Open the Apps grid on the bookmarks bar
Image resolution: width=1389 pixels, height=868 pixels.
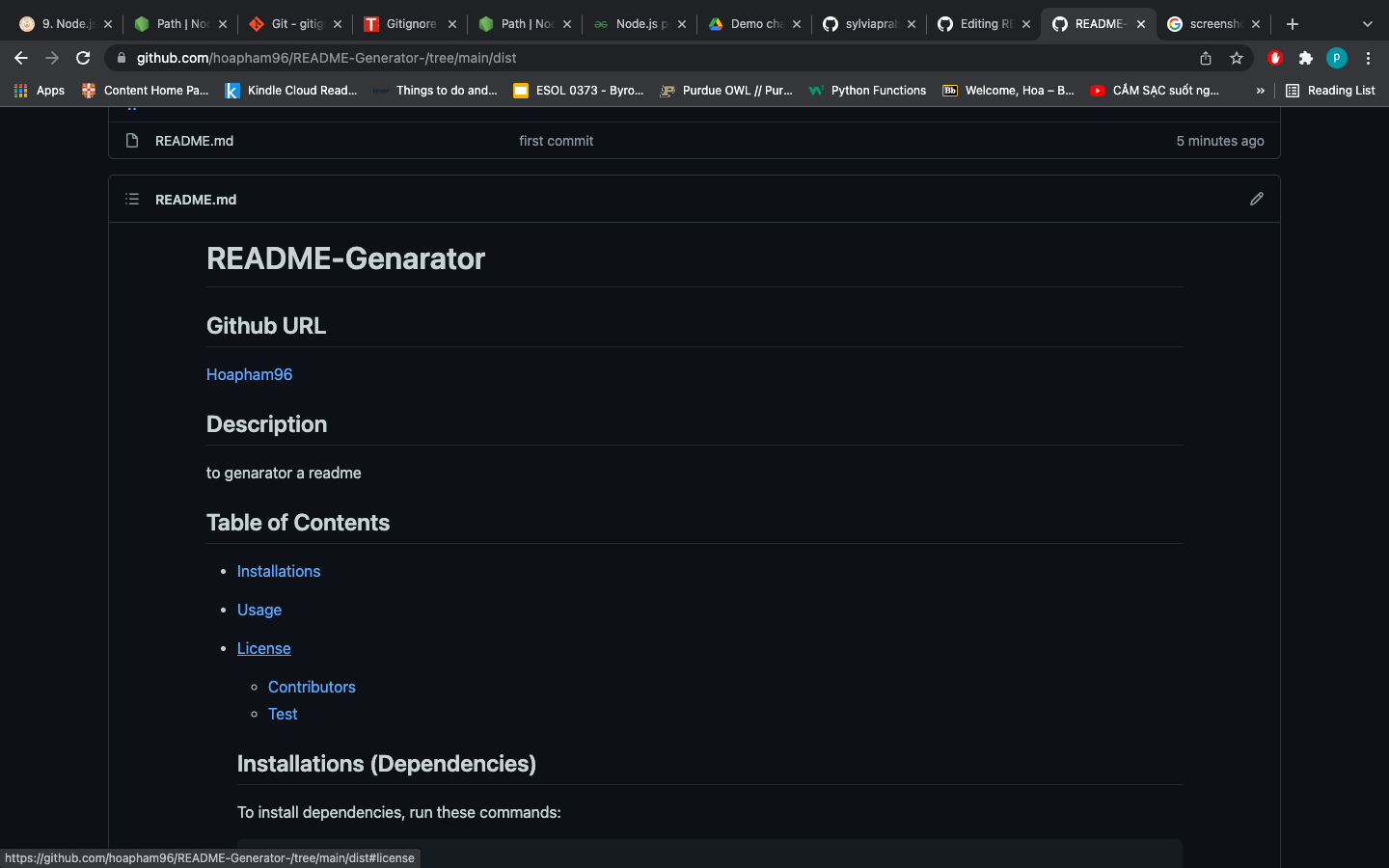click(x=20, y=90)
